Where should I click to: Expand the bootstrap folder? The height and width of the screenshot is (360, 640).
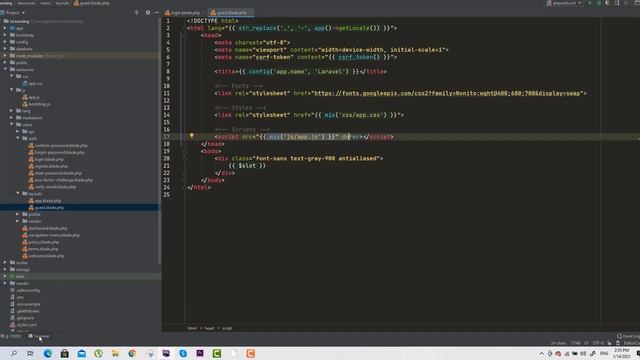tap(5, 35)
